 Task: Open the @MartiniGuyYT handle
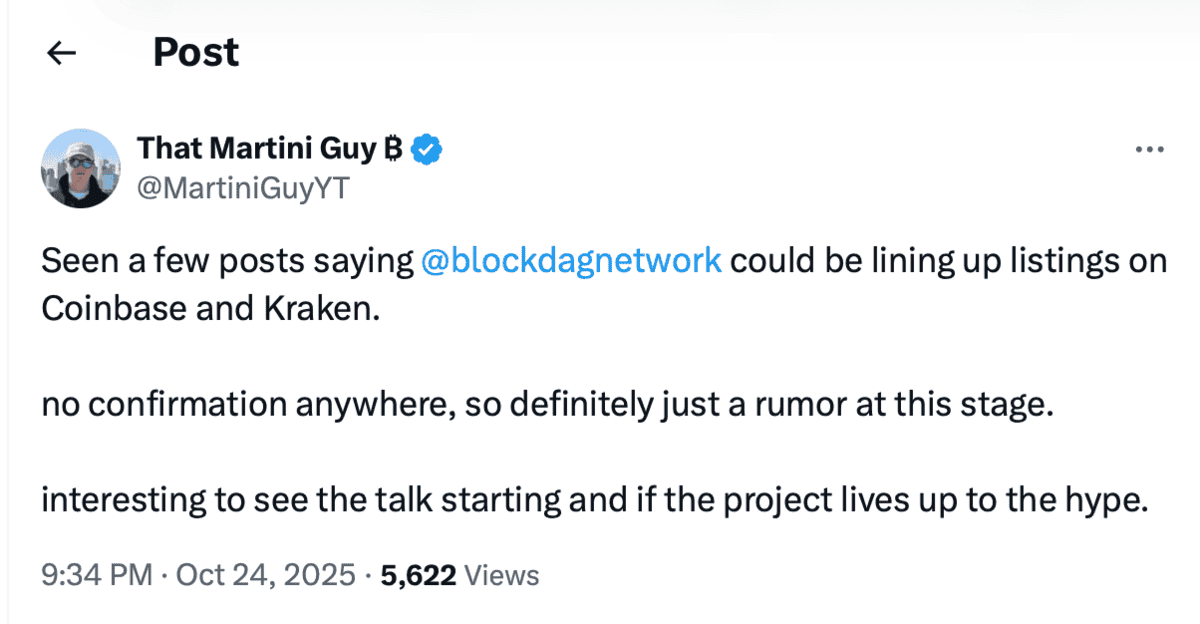pos(242,188)
